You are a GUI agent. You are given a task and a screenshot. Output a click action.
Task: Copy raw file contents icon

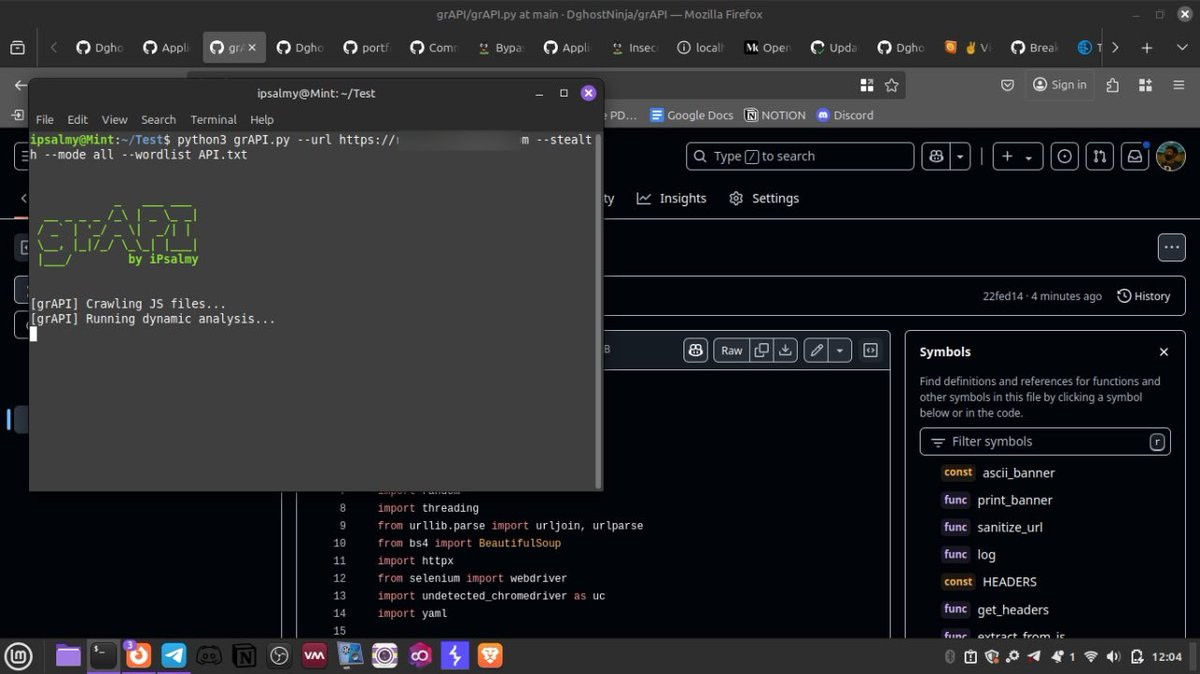[x=762, y=350]
